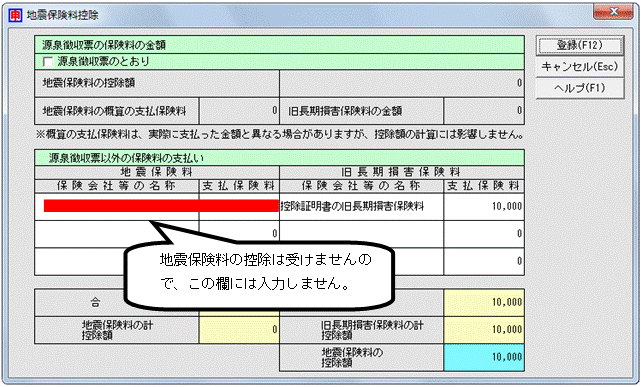Enable the 源泉徴収票のとおり checkbox
Viewport: 642px width, 387px height.
coord(48,62)
